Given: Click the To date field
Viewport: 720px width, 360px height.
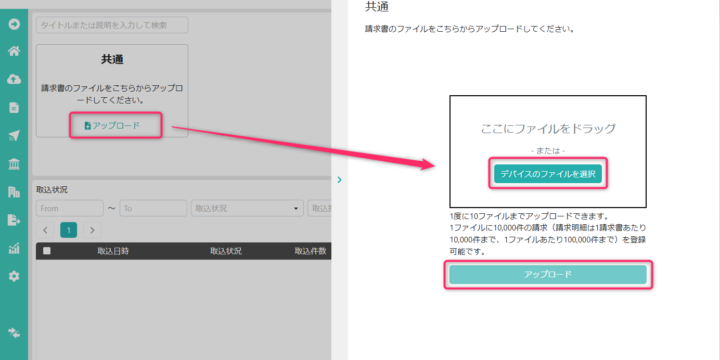Looking at the screenshot, I should point(153,208).
